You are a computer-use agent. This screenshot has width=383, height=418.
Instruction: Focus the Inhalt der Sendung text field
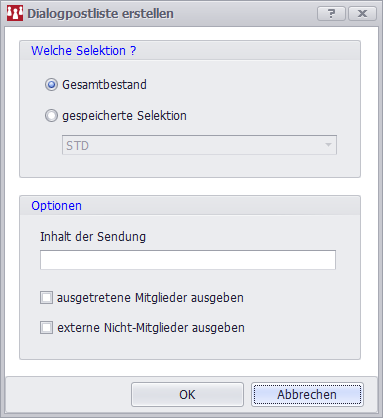[188, 260]
